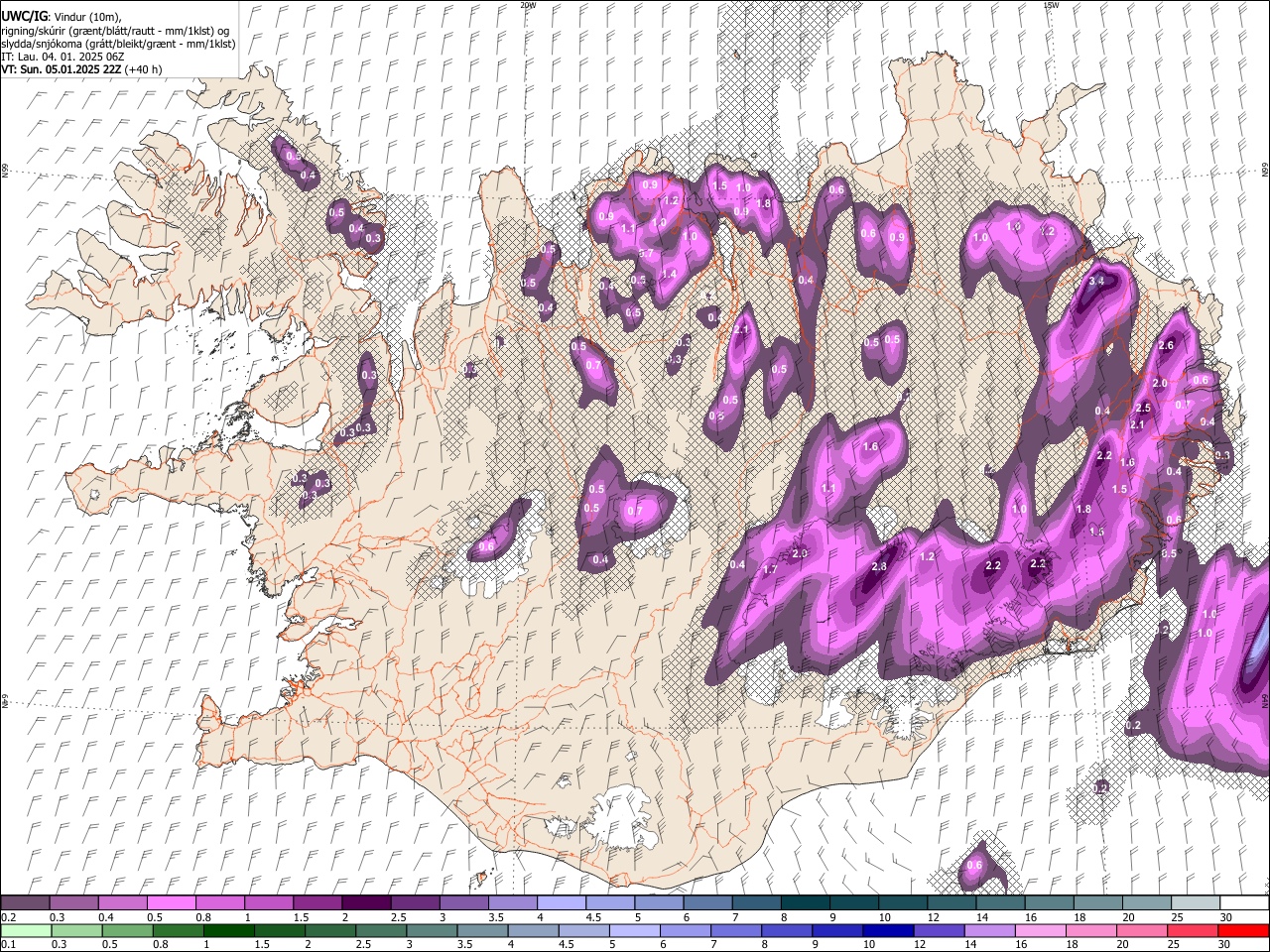Click the lavender 4–4.5 legend swatch in purple row
The width and height of the screenshot is (1270, 952).
561,903
